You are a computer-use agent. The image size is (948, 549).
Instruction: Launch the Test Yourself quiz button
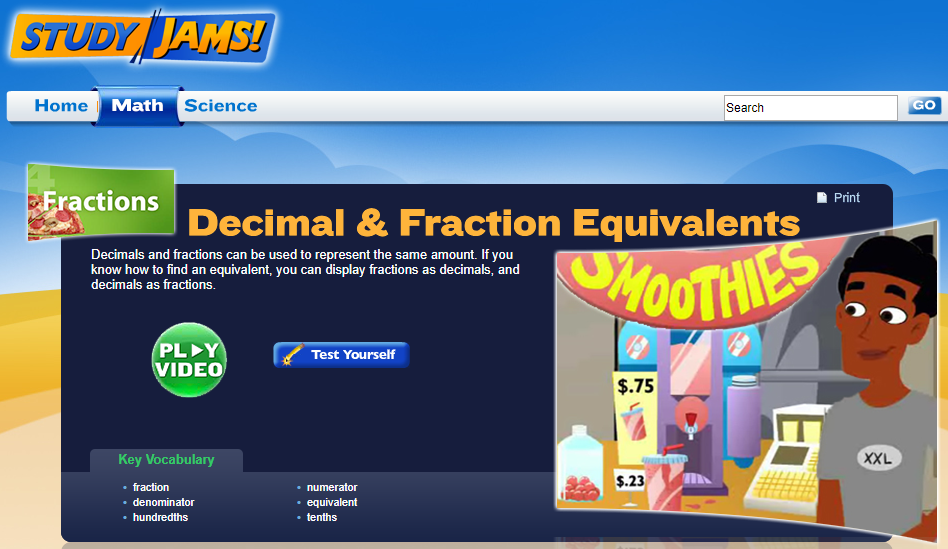(x=342, y=355)
